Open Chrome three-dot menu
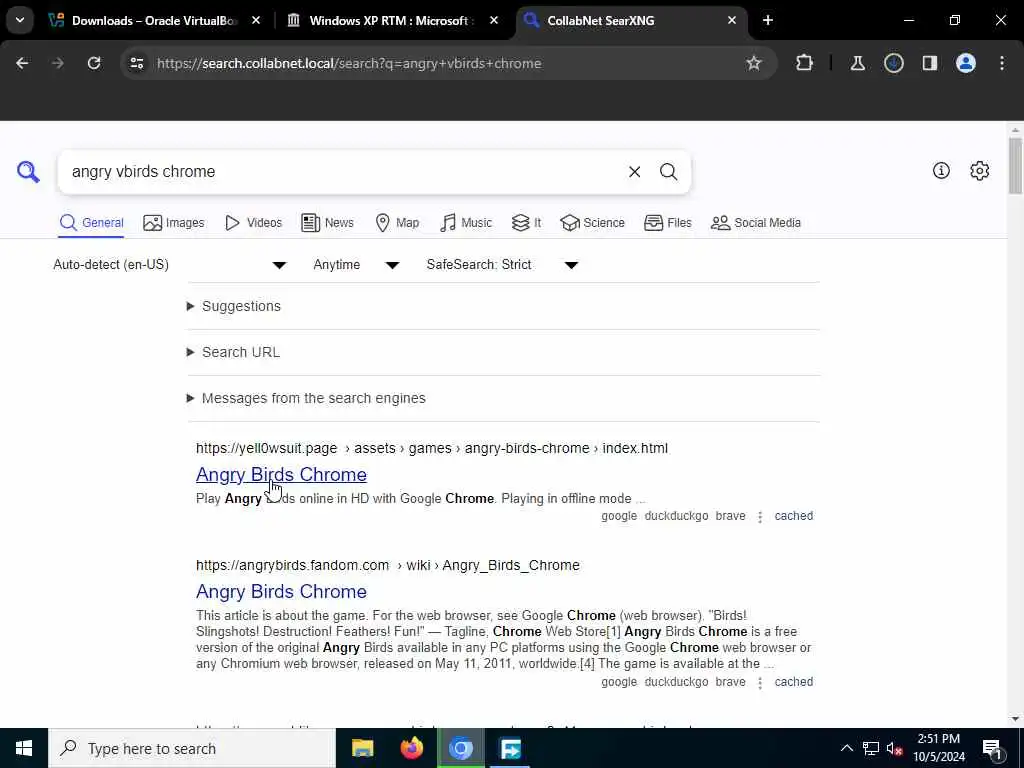This screenshot has width=1024, height=768. pyautogui.click(x=1002, y=63)
